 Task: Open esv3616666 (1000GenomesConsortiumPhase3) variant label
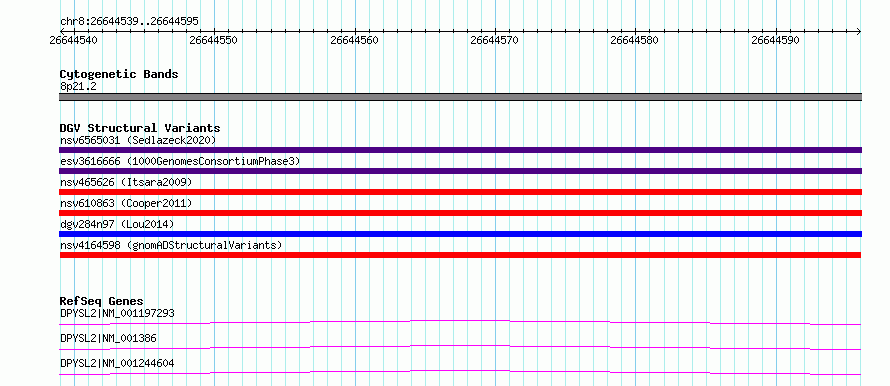click(180, 161)
